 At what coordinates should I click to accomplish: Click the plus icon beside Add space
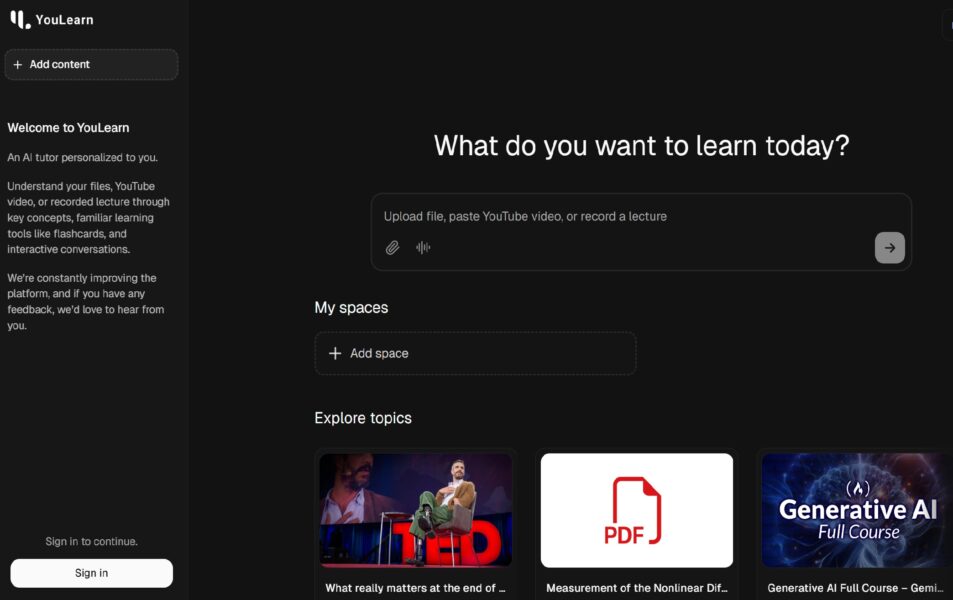(335, 354)
